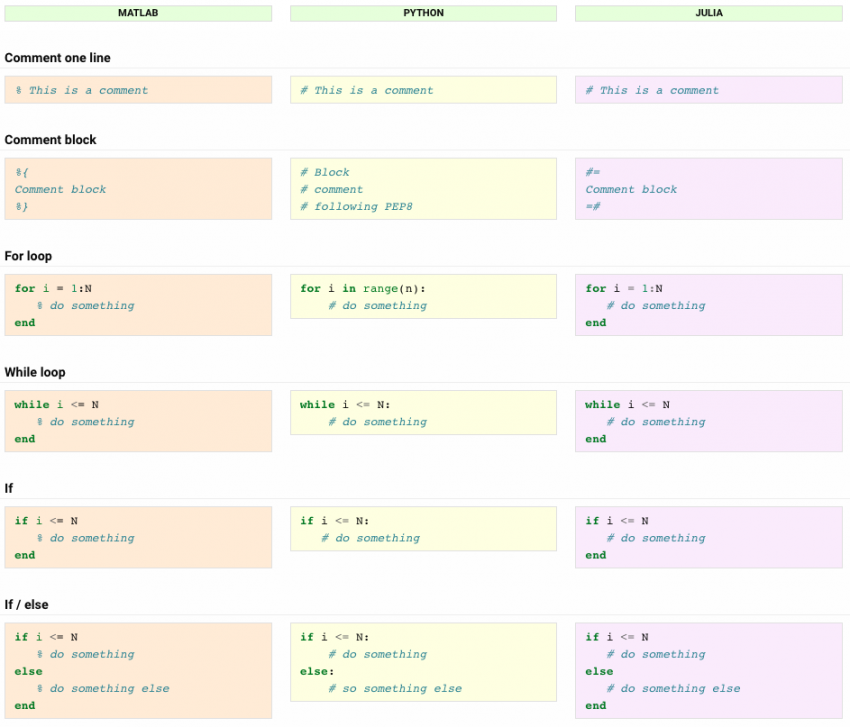Viewport: 850px width, 727px height.
Task: Select the JULIA column header
Action: (x=708, y=13)
